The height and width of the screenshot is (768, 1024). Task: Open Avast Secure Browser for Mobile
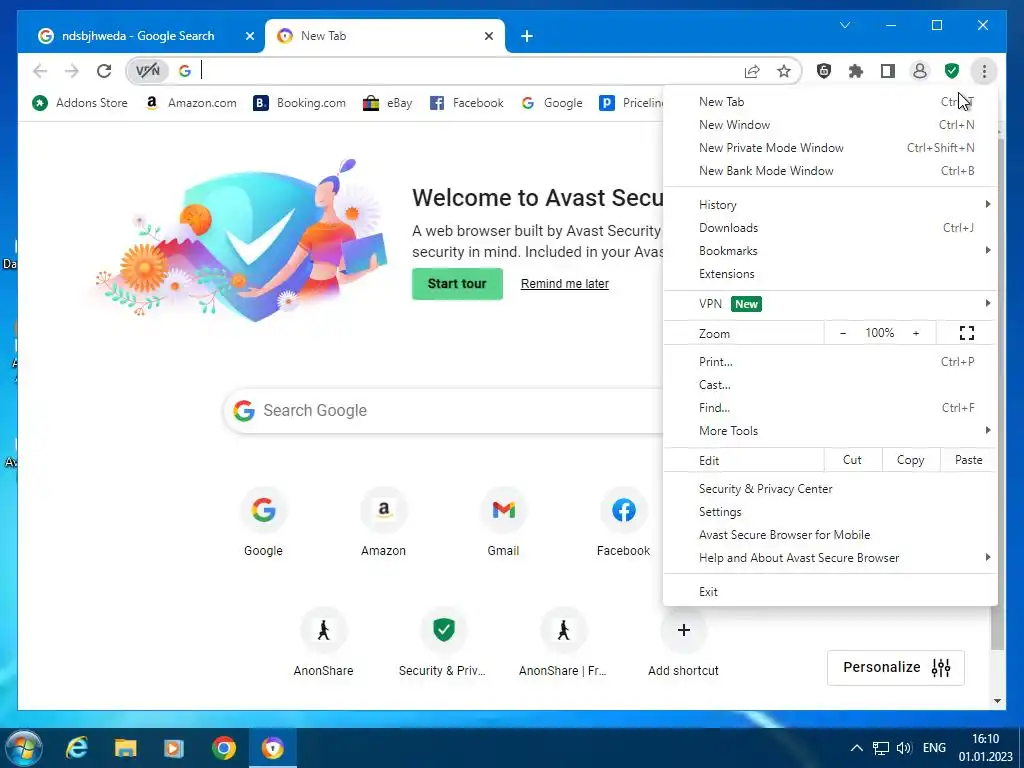(x=830, y=535)
